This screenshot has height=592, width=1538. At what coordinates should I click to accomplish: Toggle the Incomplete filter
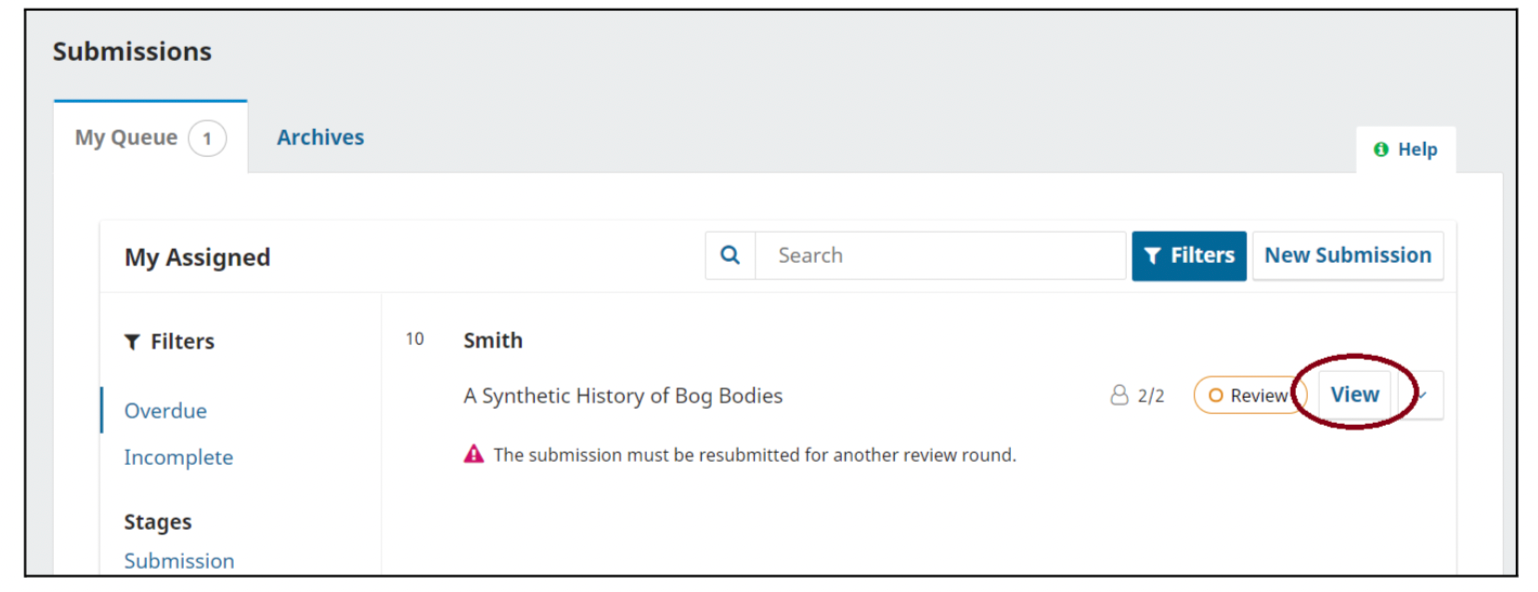[x=178, y=457]
